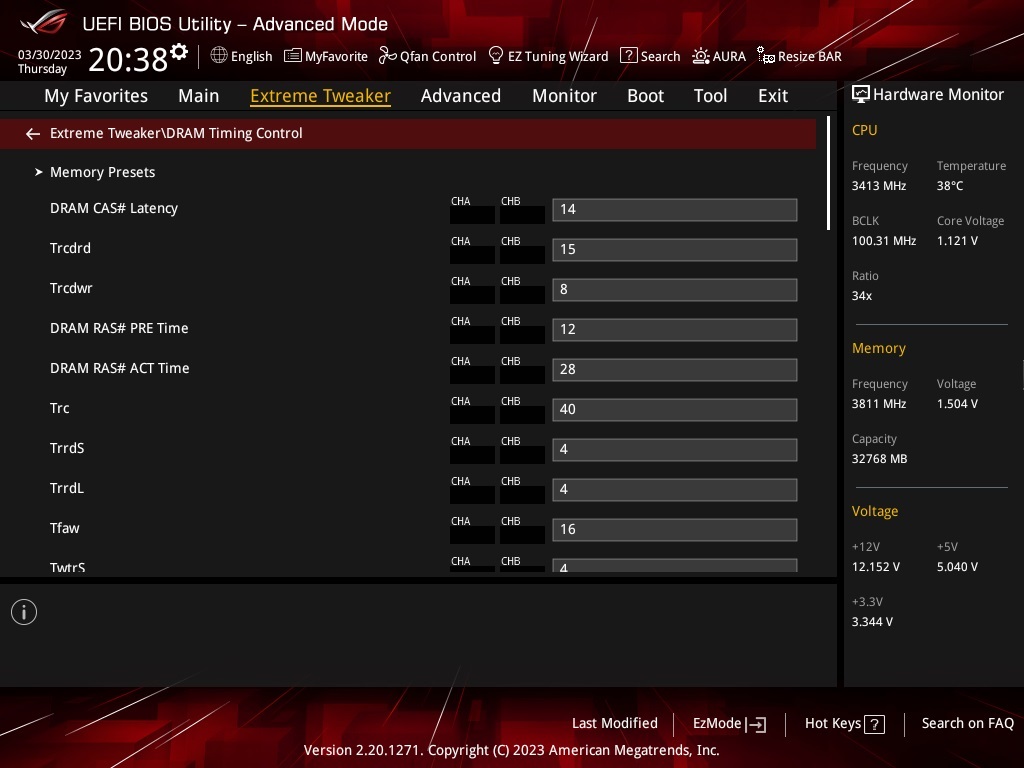
Task: Click the Last Modified button
Action: (x=615, y=724)
